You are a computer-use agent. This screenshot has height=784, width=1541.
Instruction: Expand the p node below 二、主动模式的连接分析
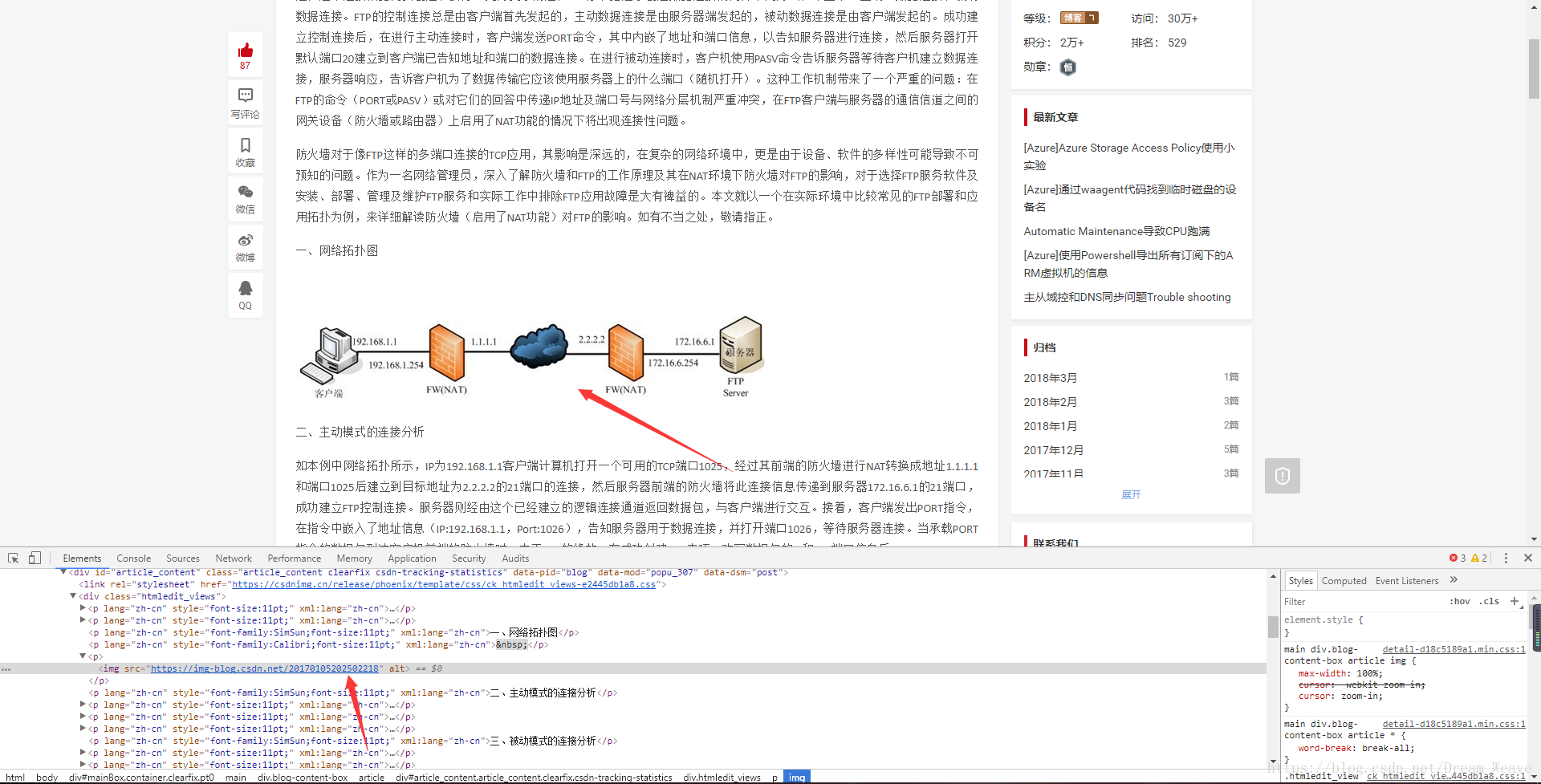pos(83,705)
